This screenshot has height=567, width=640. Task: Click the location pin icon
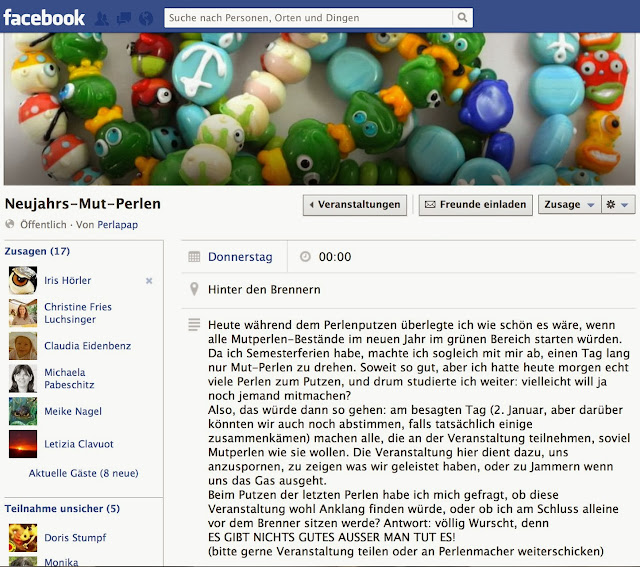194,289
